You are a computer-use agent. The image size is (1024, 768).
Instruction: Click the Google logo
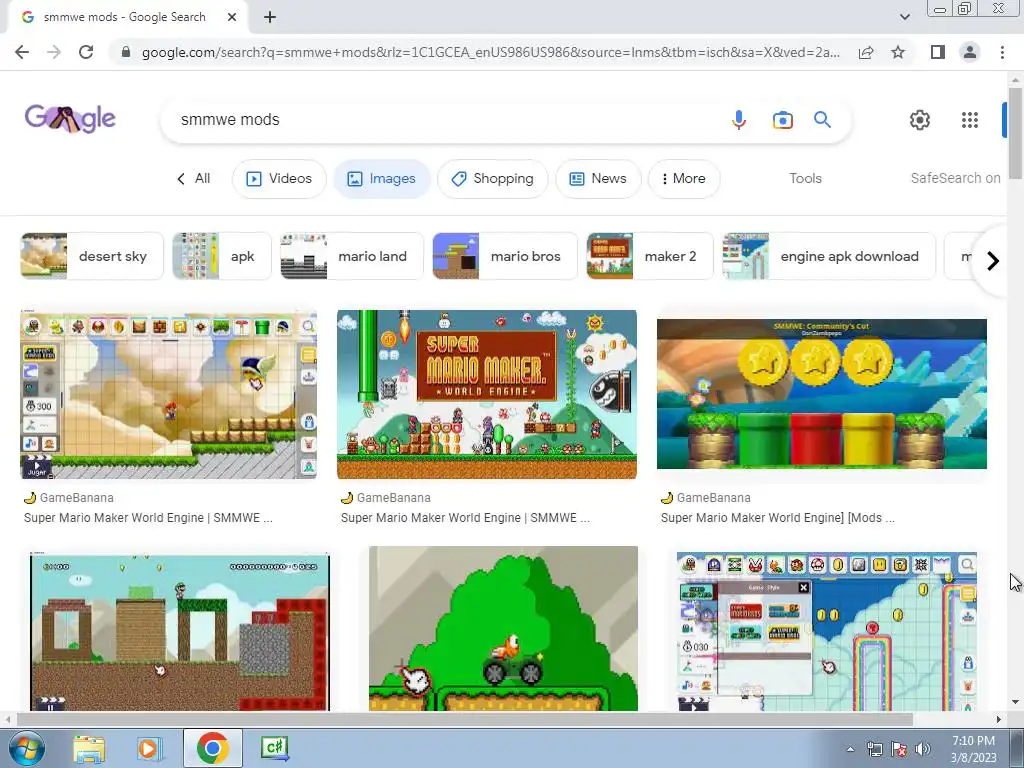pos(71,119)
